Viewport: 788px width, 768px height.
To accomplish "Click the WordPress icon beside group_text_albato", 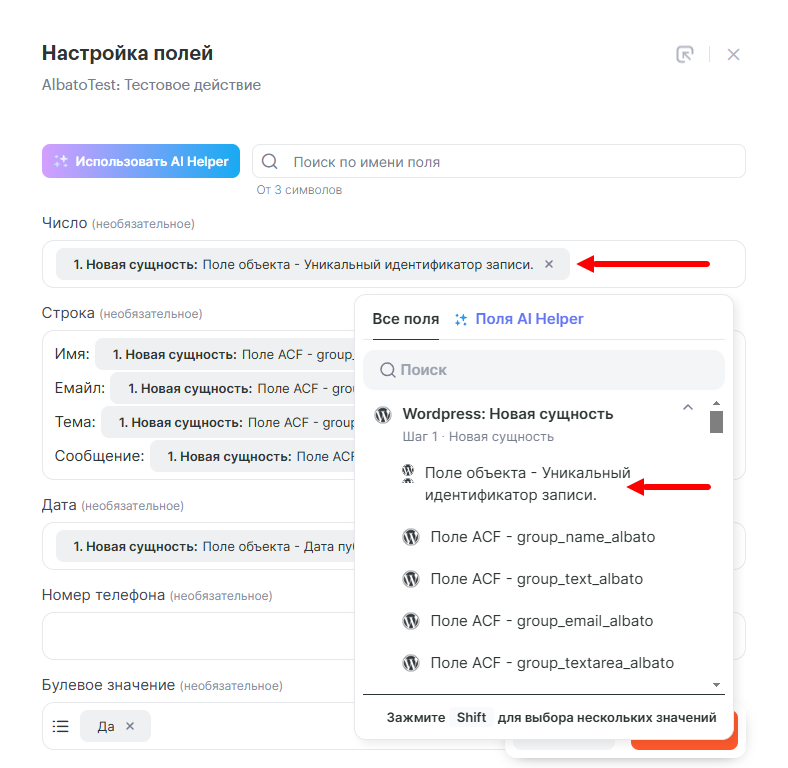I will pos(410,579).
